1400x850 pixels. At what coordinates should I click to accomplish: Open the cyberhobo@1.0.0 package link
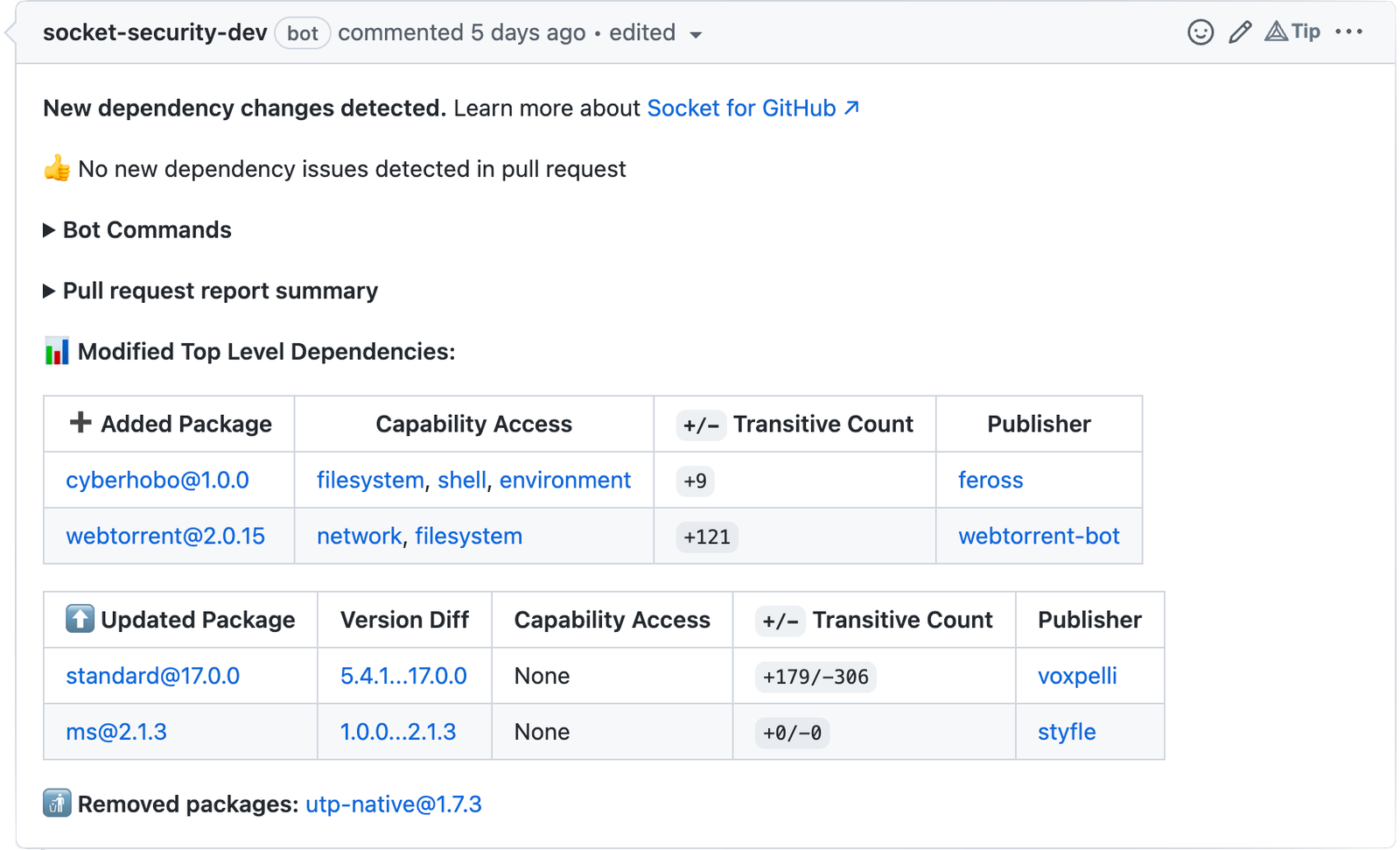[x=157, y=480]
